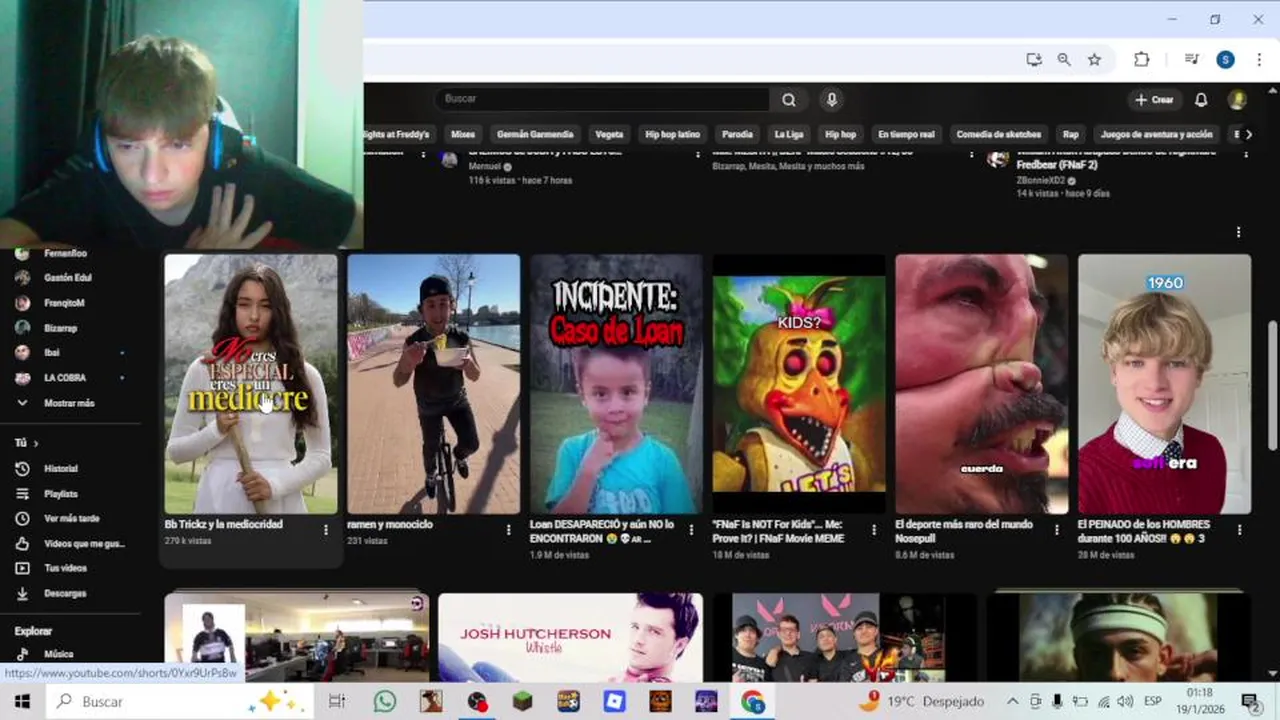Bookmark page with the star icon
Viewport: 1280px width, 720px height.
[x=1094, y=59]
